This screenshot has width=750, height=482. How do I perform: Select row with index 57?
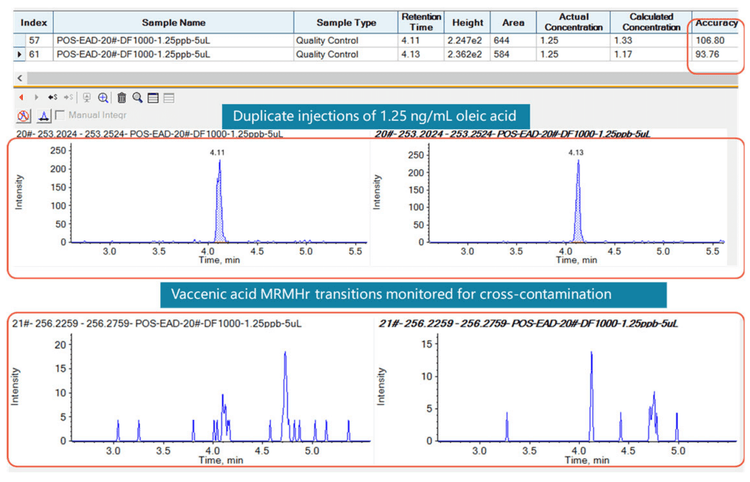coord(36,40)
